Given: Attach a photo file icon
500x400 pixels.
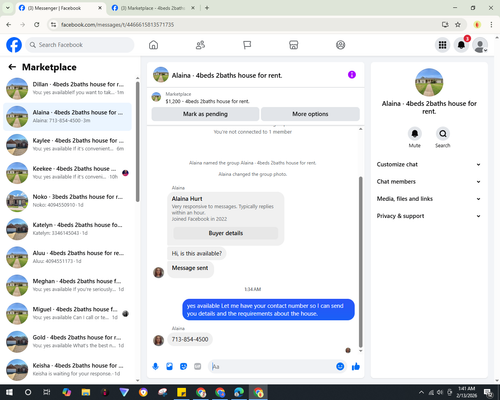Looking at the screenshot, I should click(170, 367).
